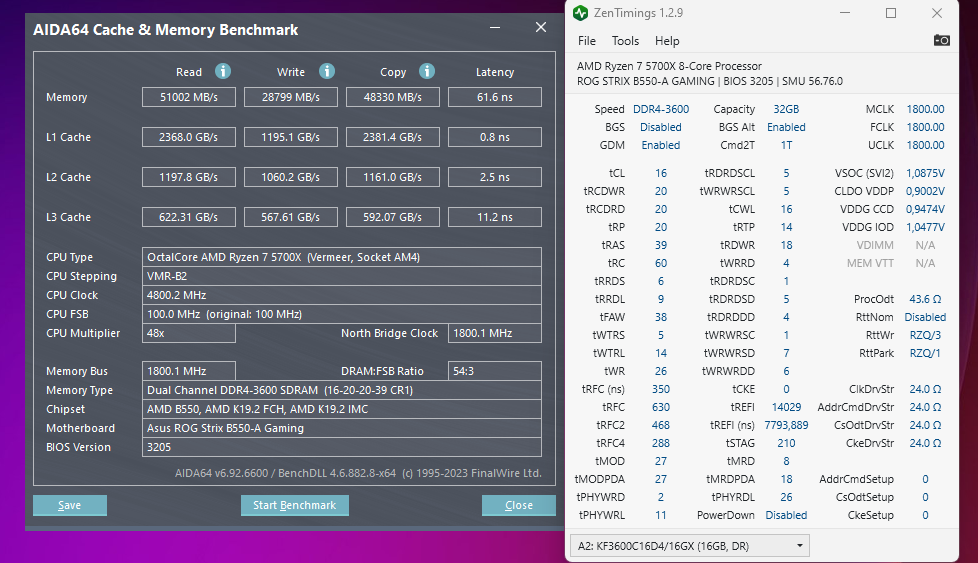Click the Copy info icon in AIDA64
The height and width of the screenshot is (563, 978).
(x=427, y=71)
